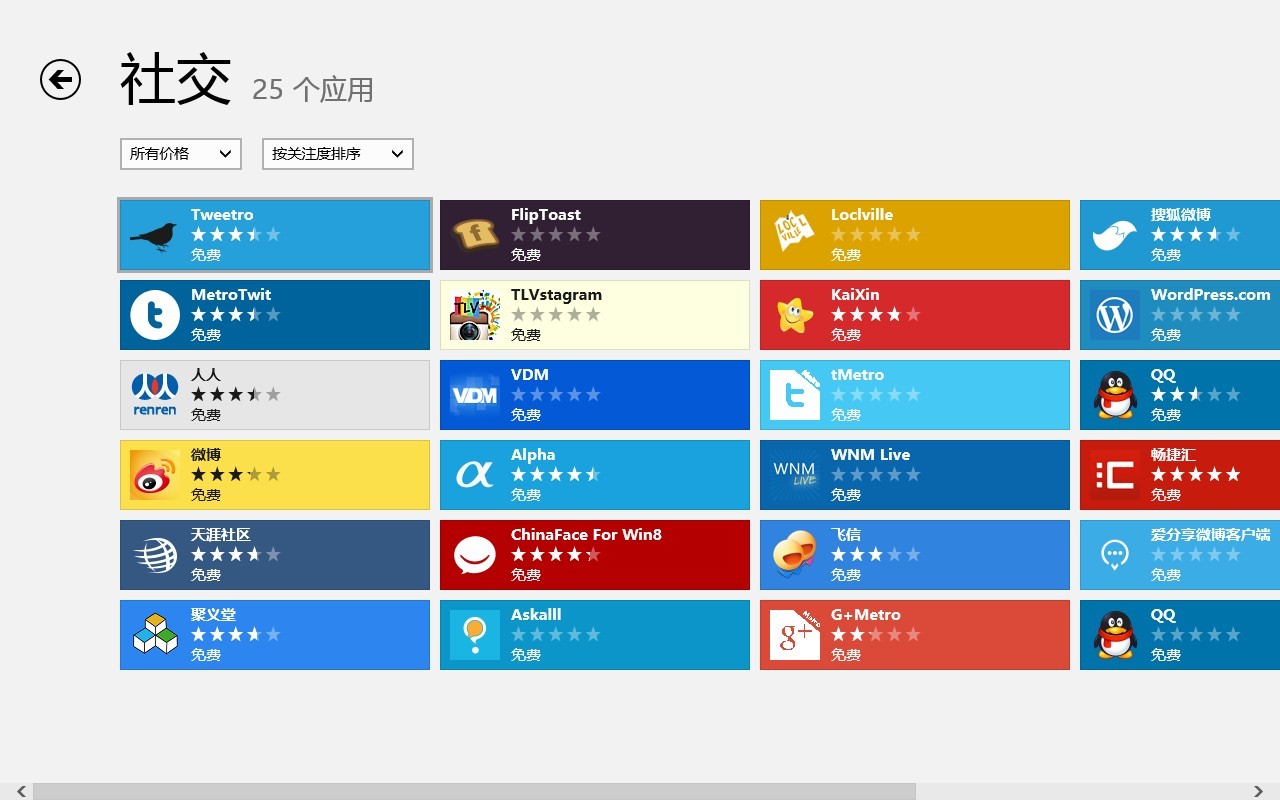The image size is (1280, 800).
Task: Select the TLVstagram app name
Action: [557, 294]
